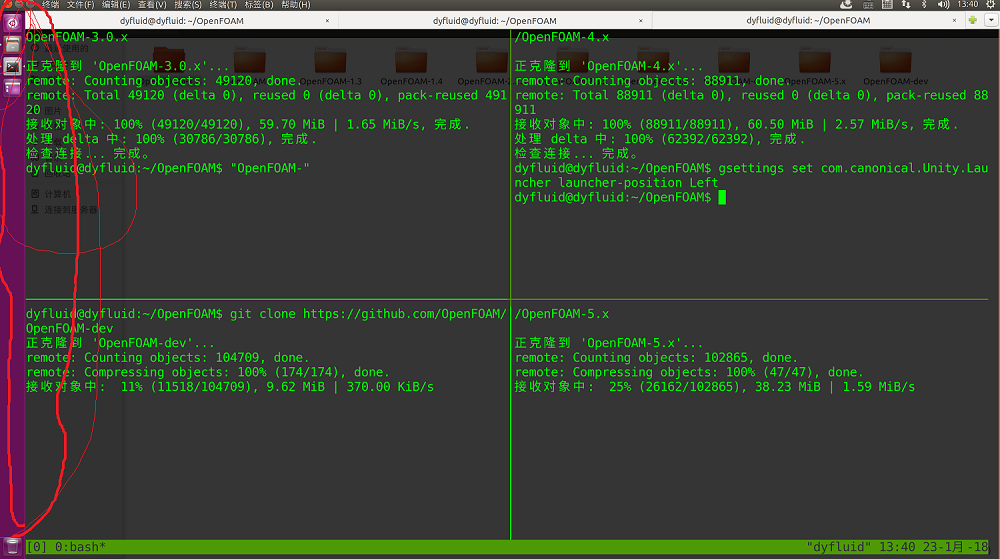Screen dimensions: 1000x559
Task: Switch to the third dyfluid terminal tab
Action: coord(808,20)
